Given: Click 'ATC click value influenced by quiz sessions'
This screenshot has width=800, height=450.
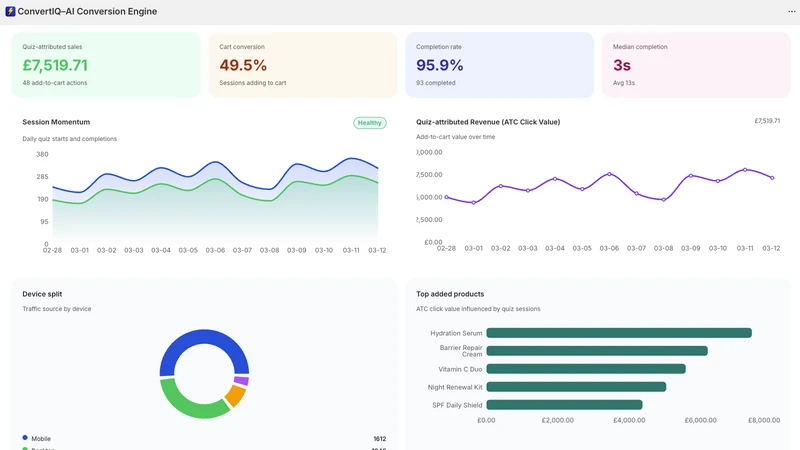Looking at the screenshot, I should pyautogui.click(x=478, y=309).
